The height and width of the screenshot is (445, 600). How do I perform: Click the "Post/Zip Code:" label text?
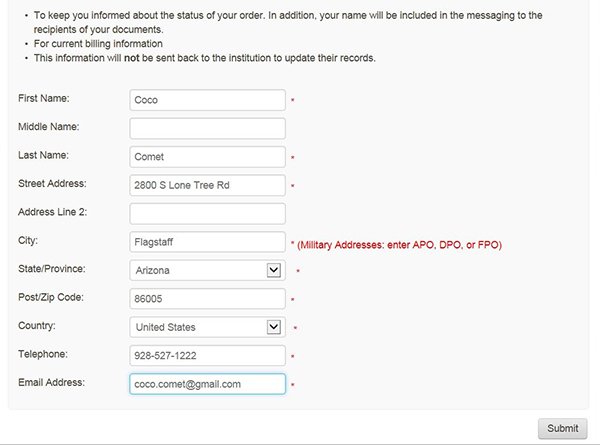pos(50,297)
